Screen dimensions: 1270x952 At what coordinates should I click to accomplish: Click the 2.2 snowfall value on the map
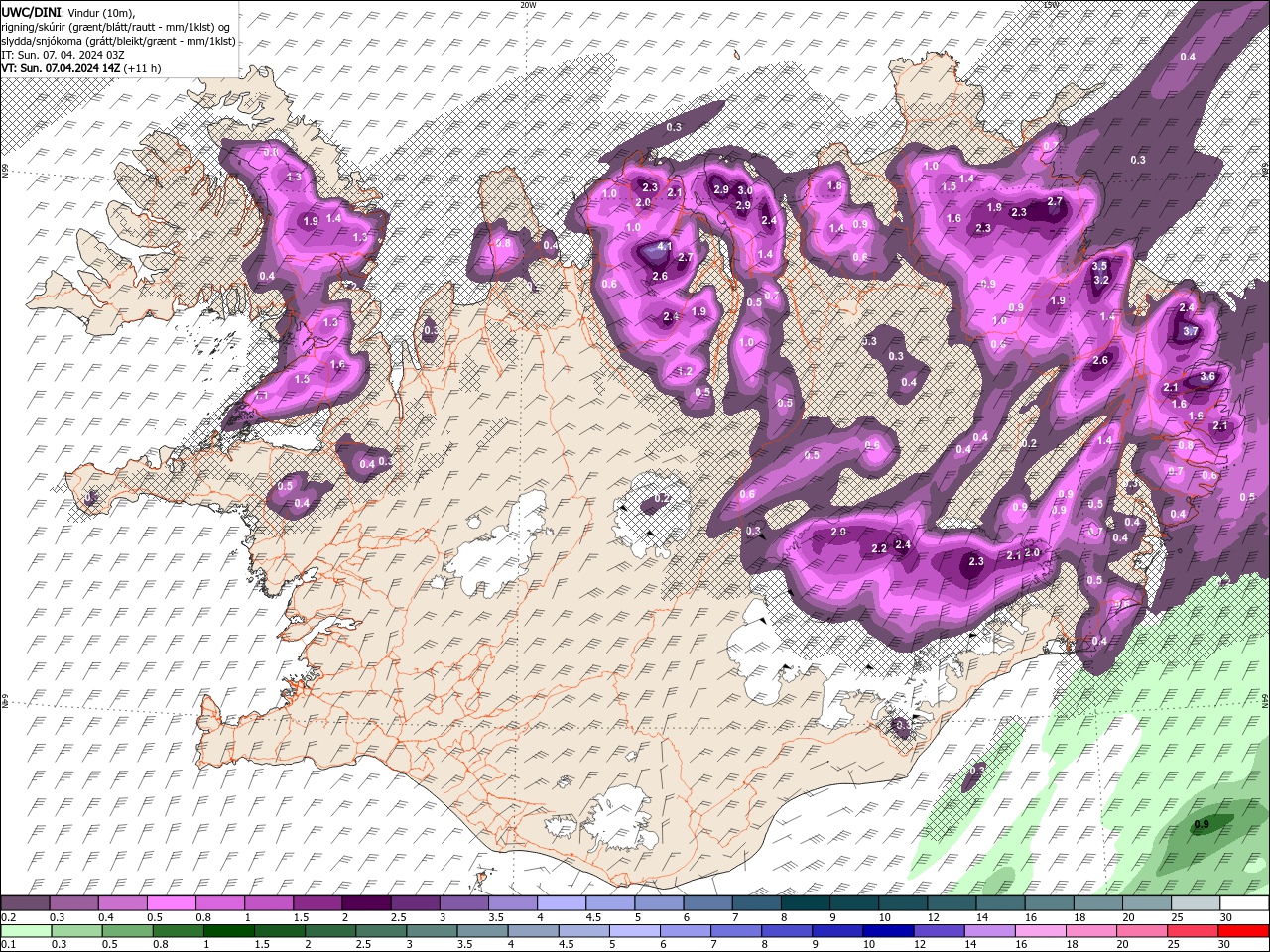[x=879, y=549]
